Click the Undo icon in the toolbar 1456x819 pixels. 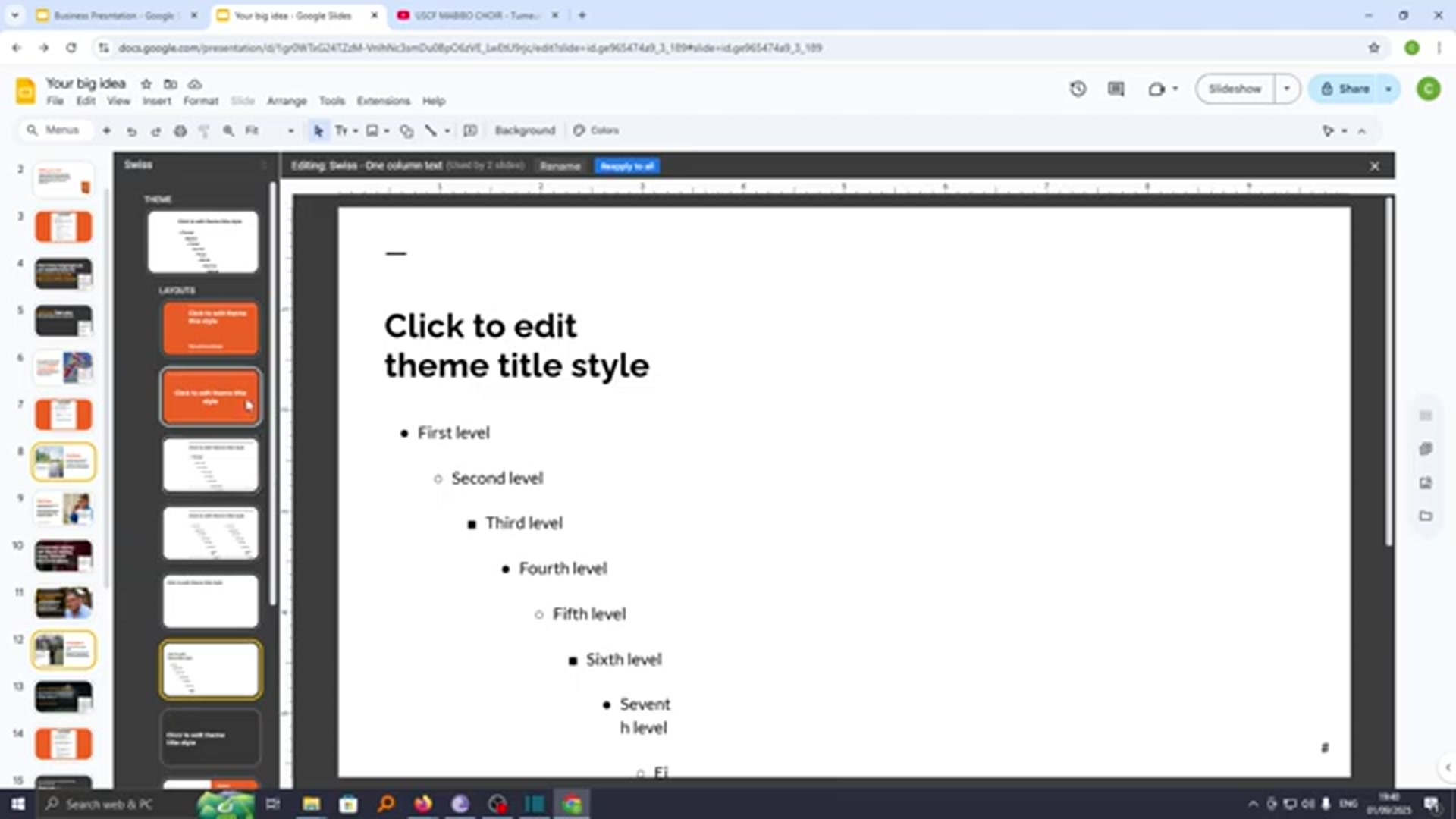coord(131,130)
